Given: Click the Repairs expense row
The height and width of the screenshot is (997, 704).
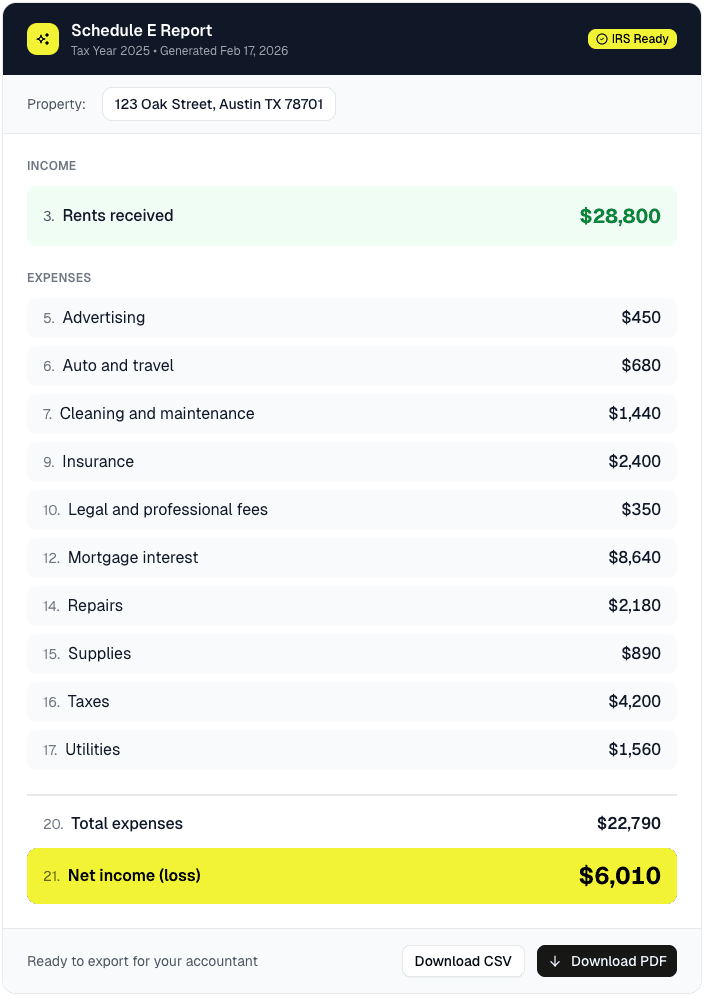Looking at the screenshot, I should click(x=351, y=606).
